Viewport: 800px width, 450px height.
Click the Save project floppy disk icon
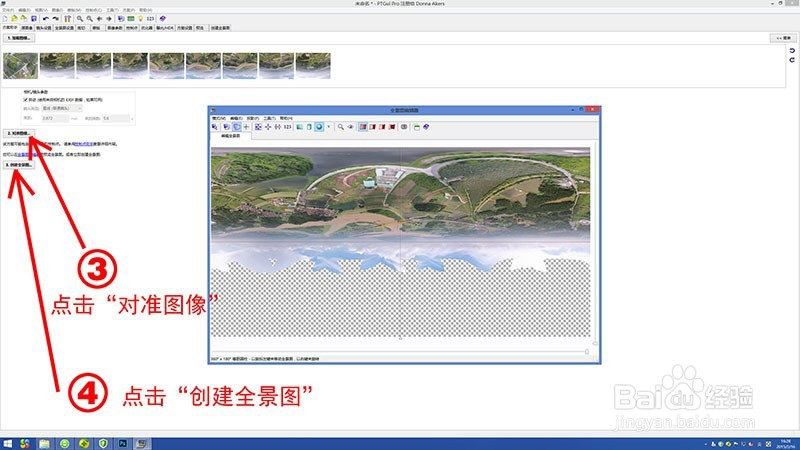[x=34, y=18]
